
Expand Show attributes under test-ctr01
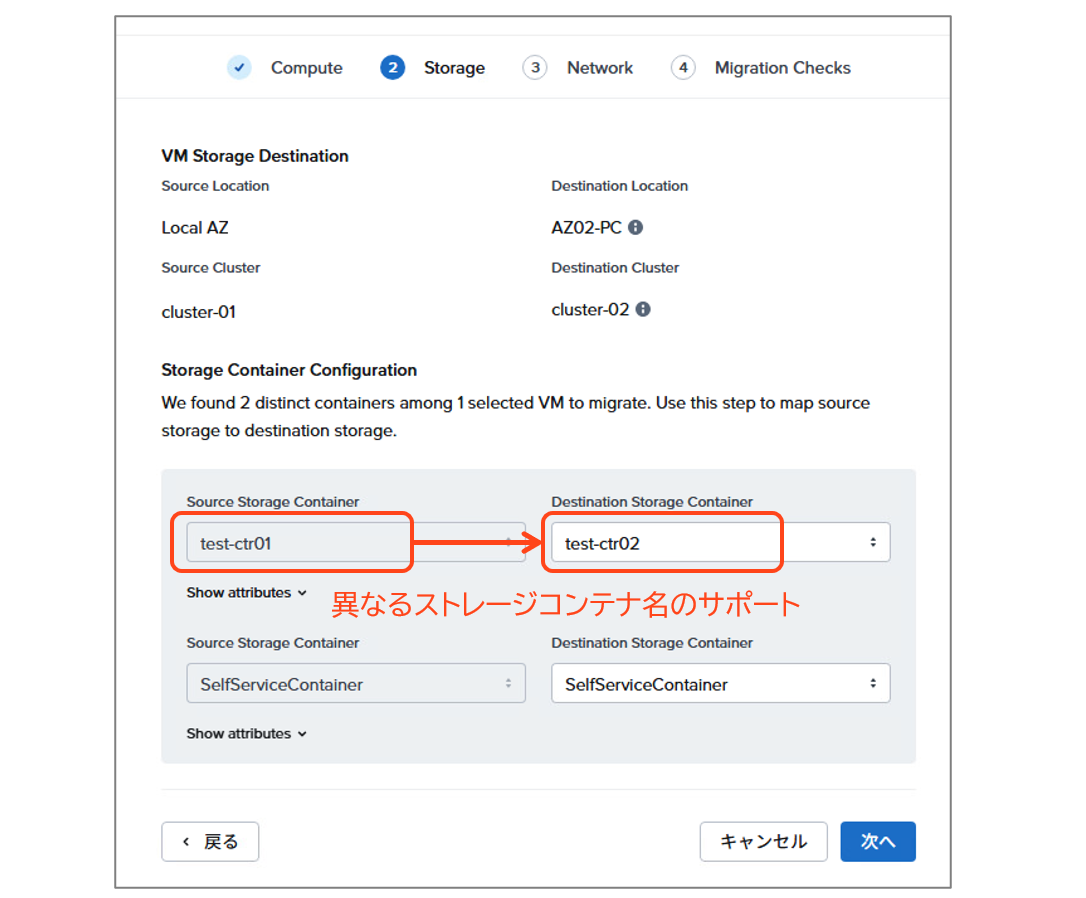tap(246, 593)
